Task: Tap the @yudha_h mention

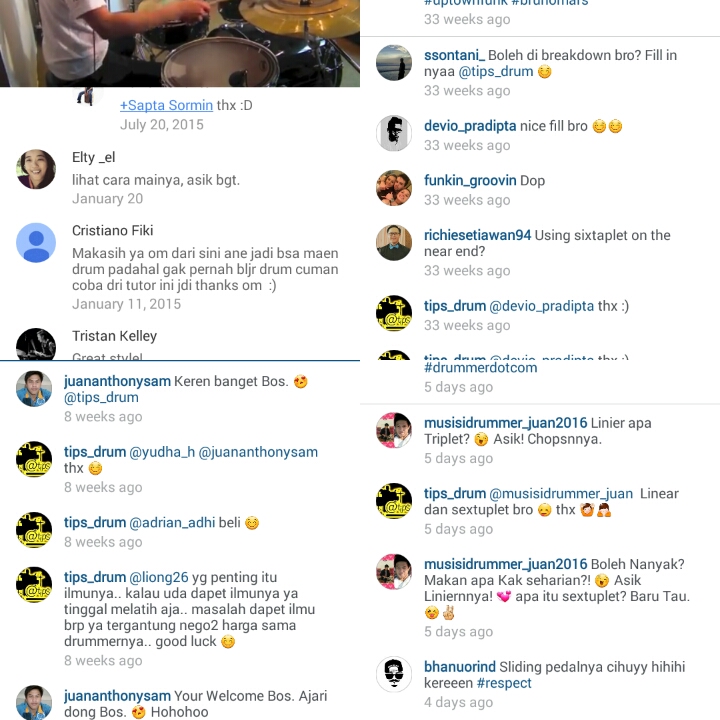Action: click(x=162, y=452)
